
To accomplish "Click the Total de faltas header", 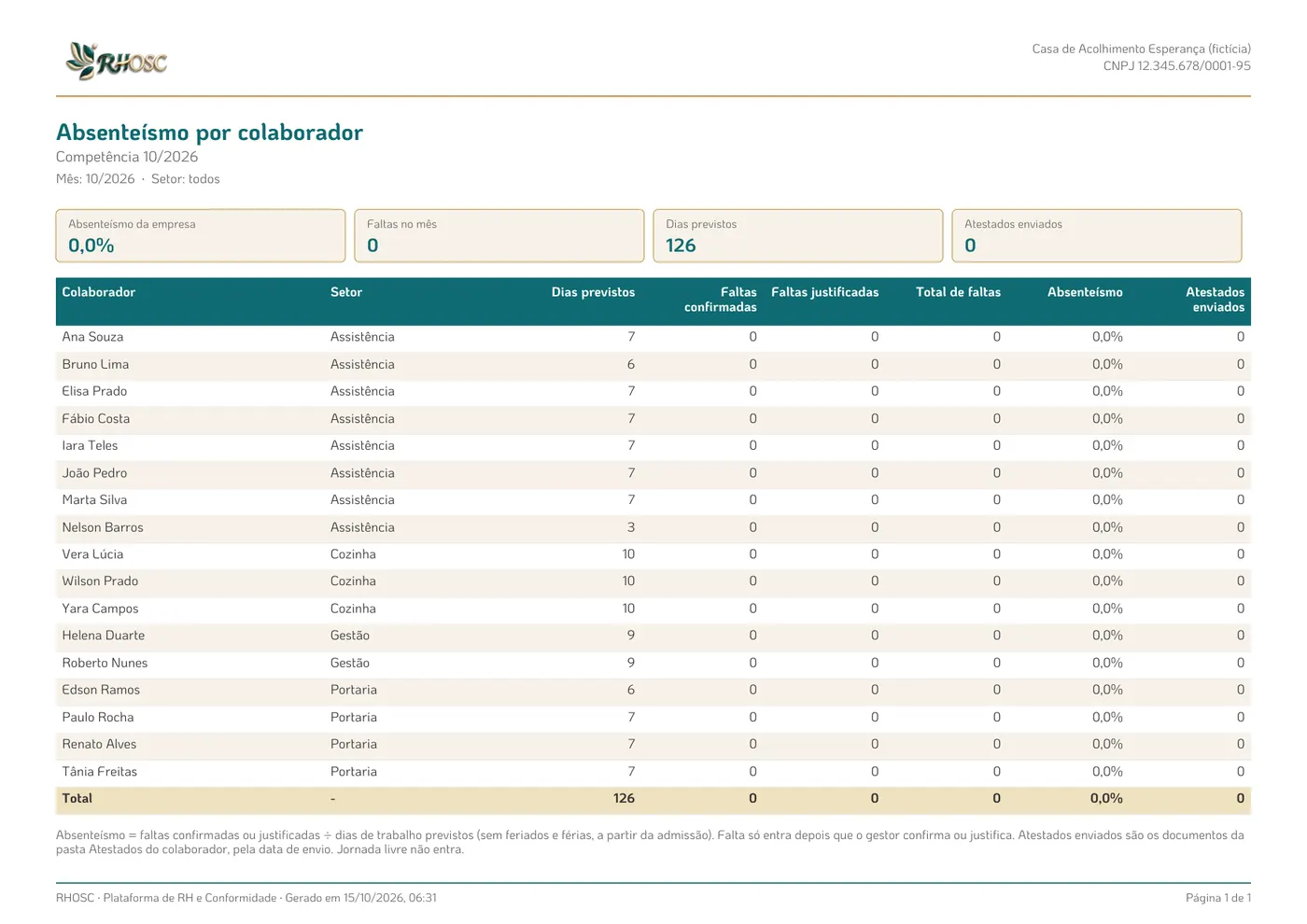I will 958,292.
